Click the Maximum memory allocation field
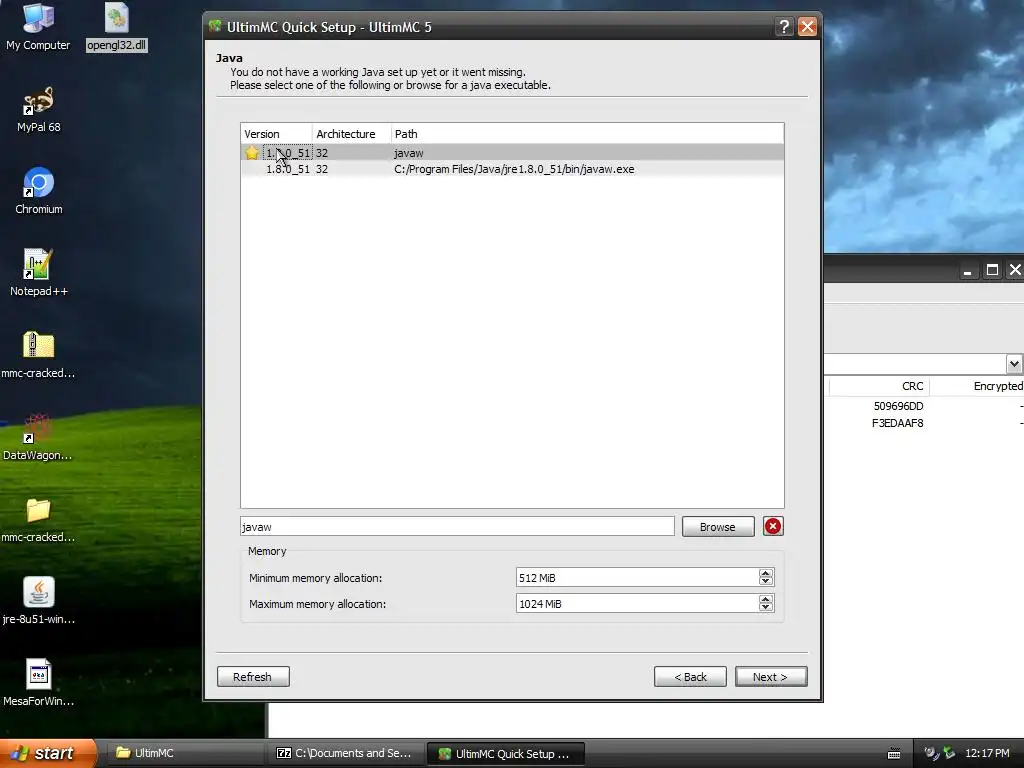The height and width of the screenshot is (768, 1024). [637, 603]
